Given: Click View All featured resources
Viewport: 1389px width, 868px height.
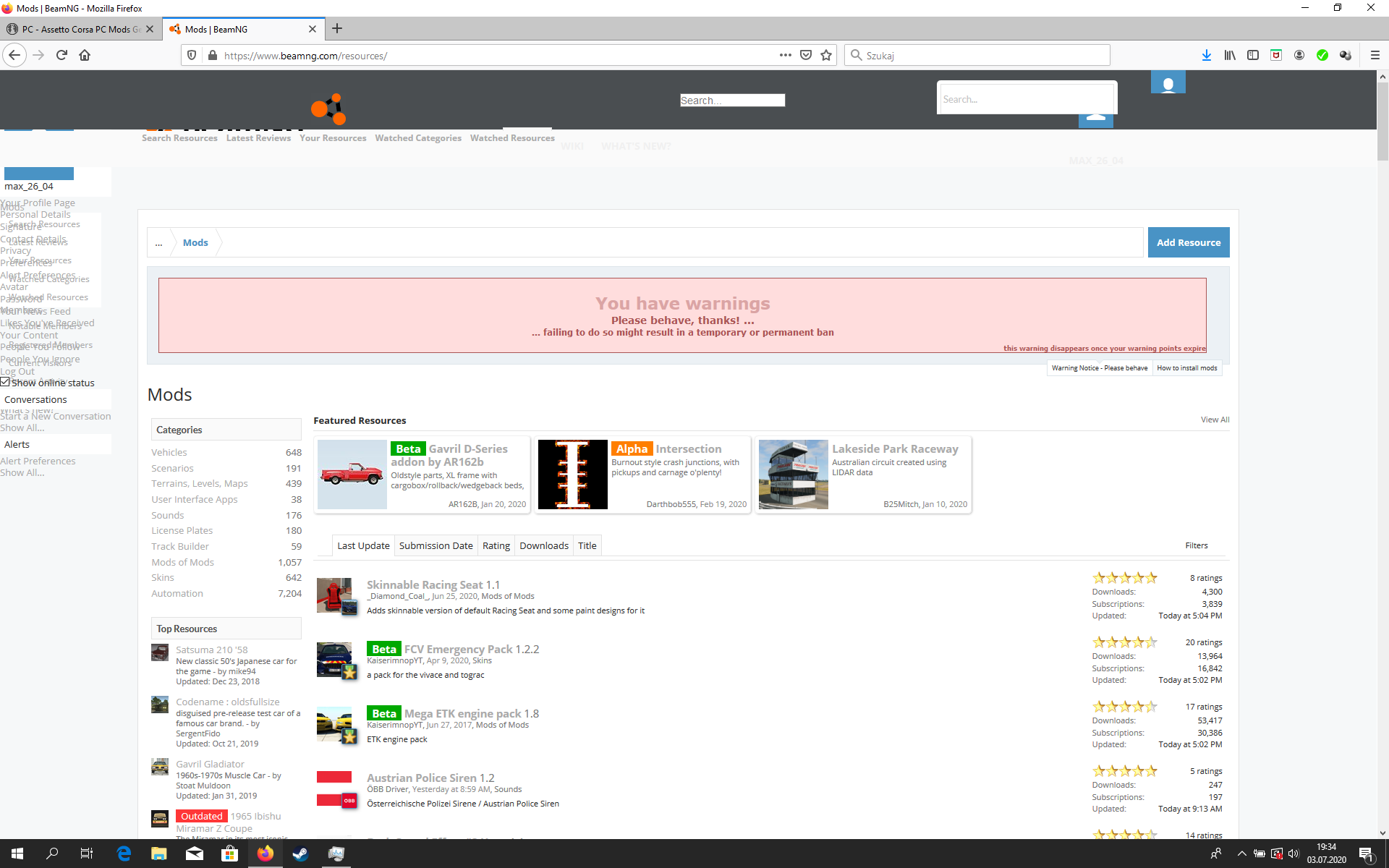Looking at the screenshot, I should click(x=1215, y=420).
